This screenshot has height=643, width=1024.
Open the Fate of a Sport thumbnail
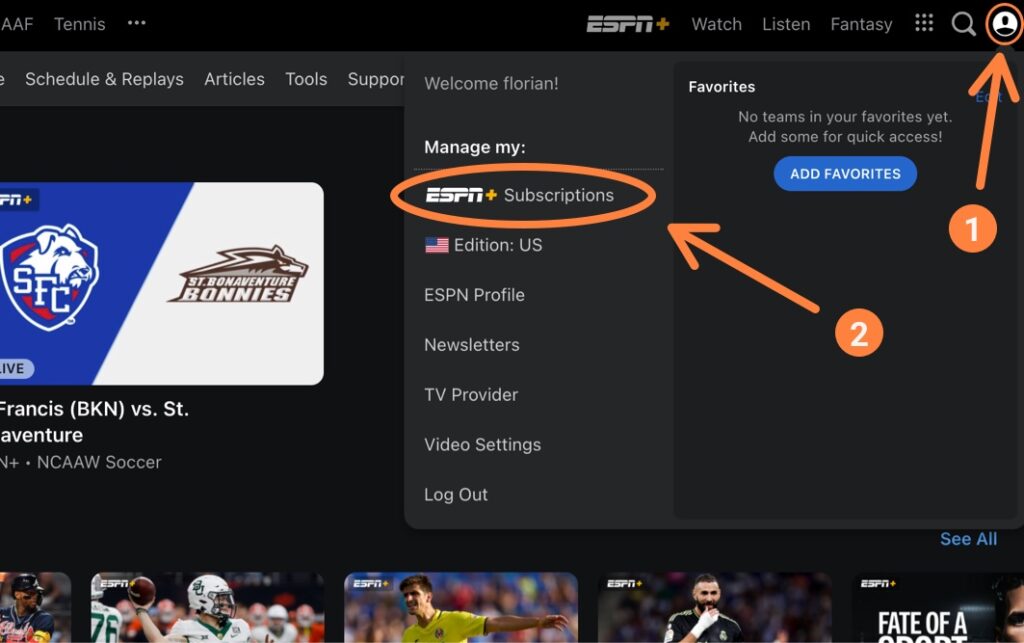click(938, 608)
